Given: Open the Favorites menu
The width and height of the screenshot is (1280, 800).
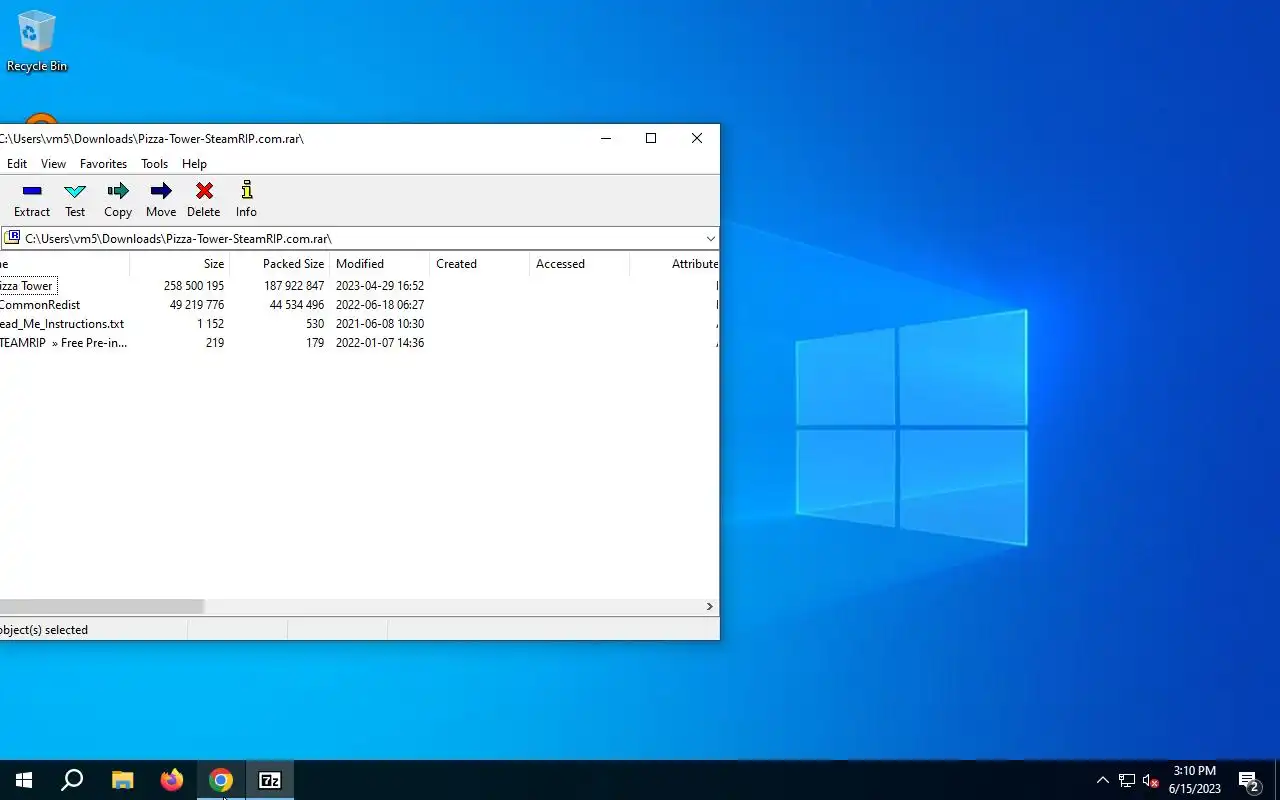Looking at the screenshot, I should point(103,164).
